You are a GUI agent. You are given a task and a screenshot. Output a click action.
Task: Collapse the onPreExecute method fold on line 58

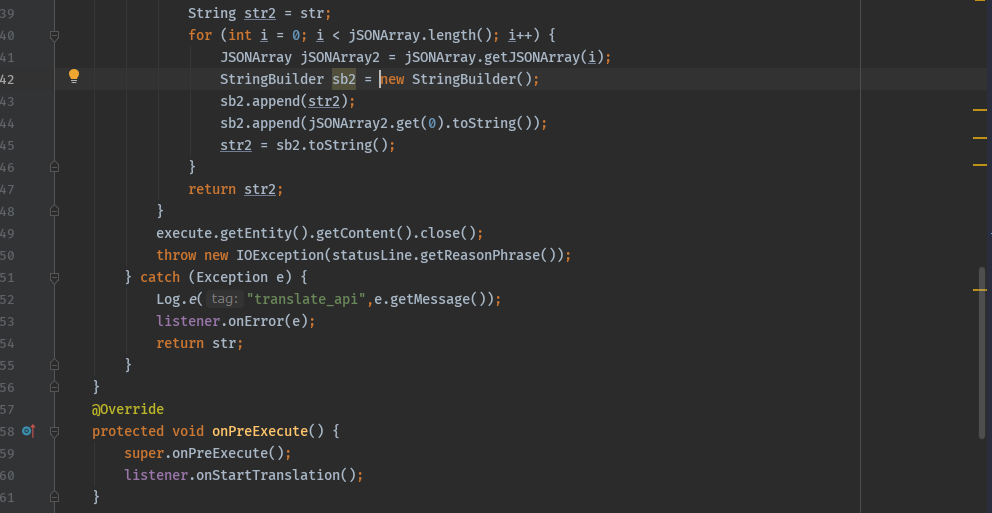tap(54, 431)
